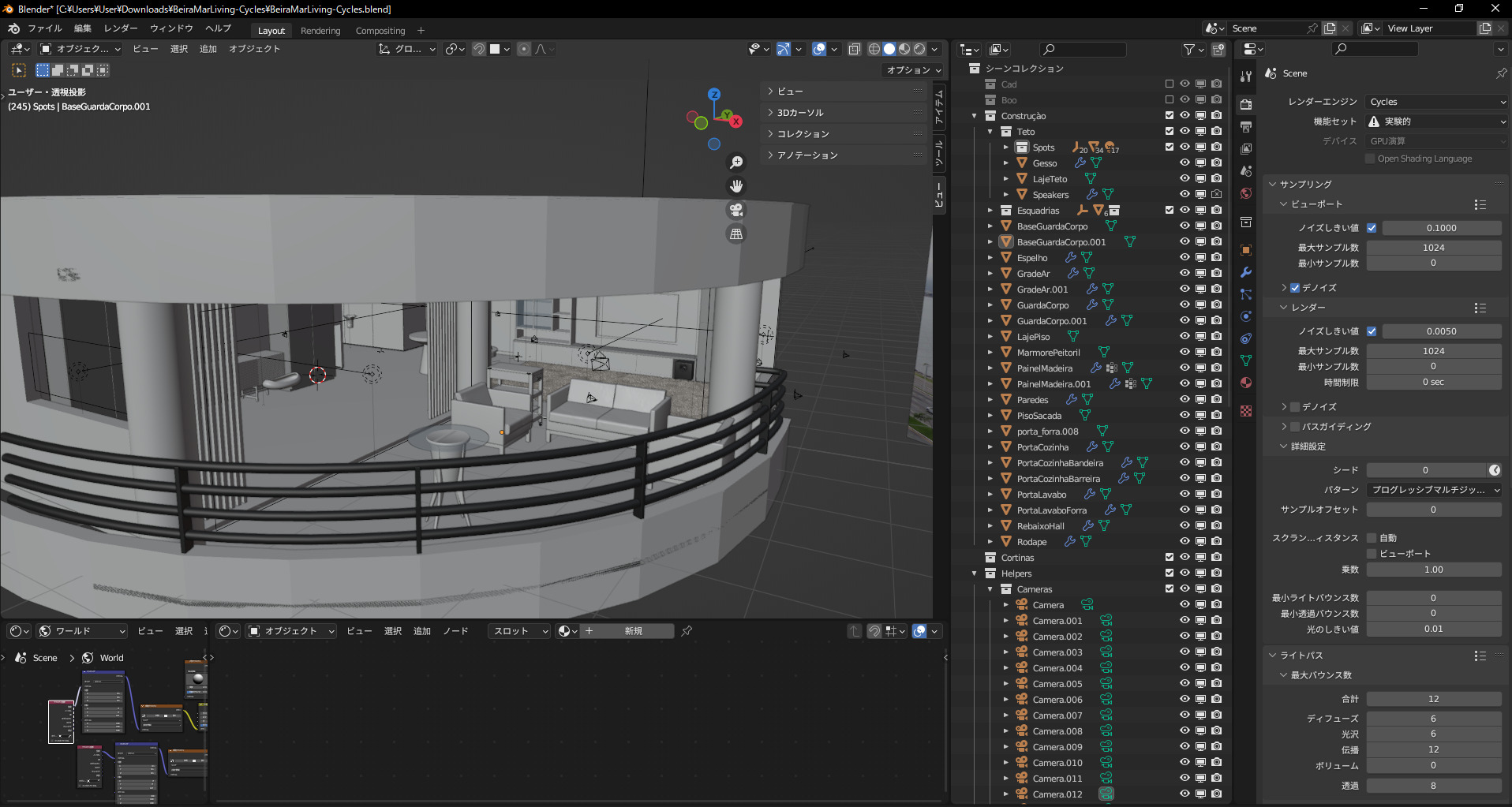Open the File menu
1512x807 pixels.
coord(44,28)
